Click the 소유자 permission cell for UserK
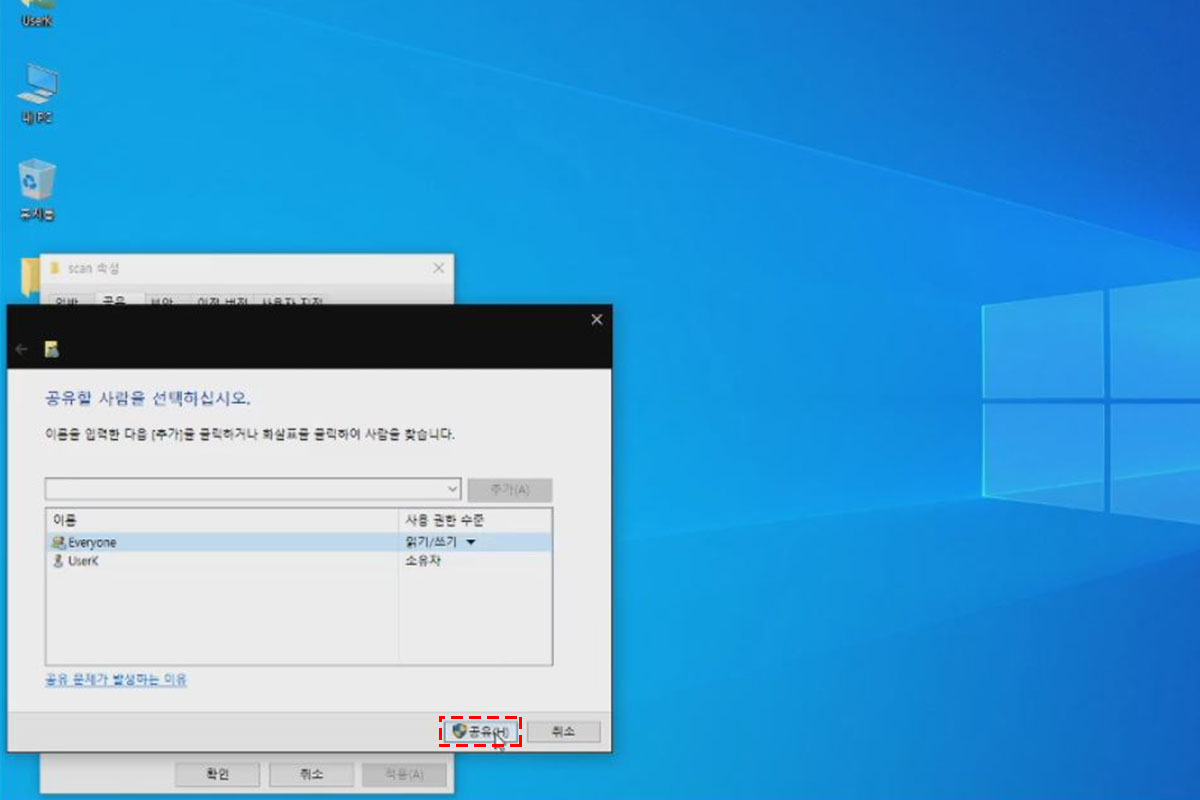1200x800 pixels. coord(423,561)
